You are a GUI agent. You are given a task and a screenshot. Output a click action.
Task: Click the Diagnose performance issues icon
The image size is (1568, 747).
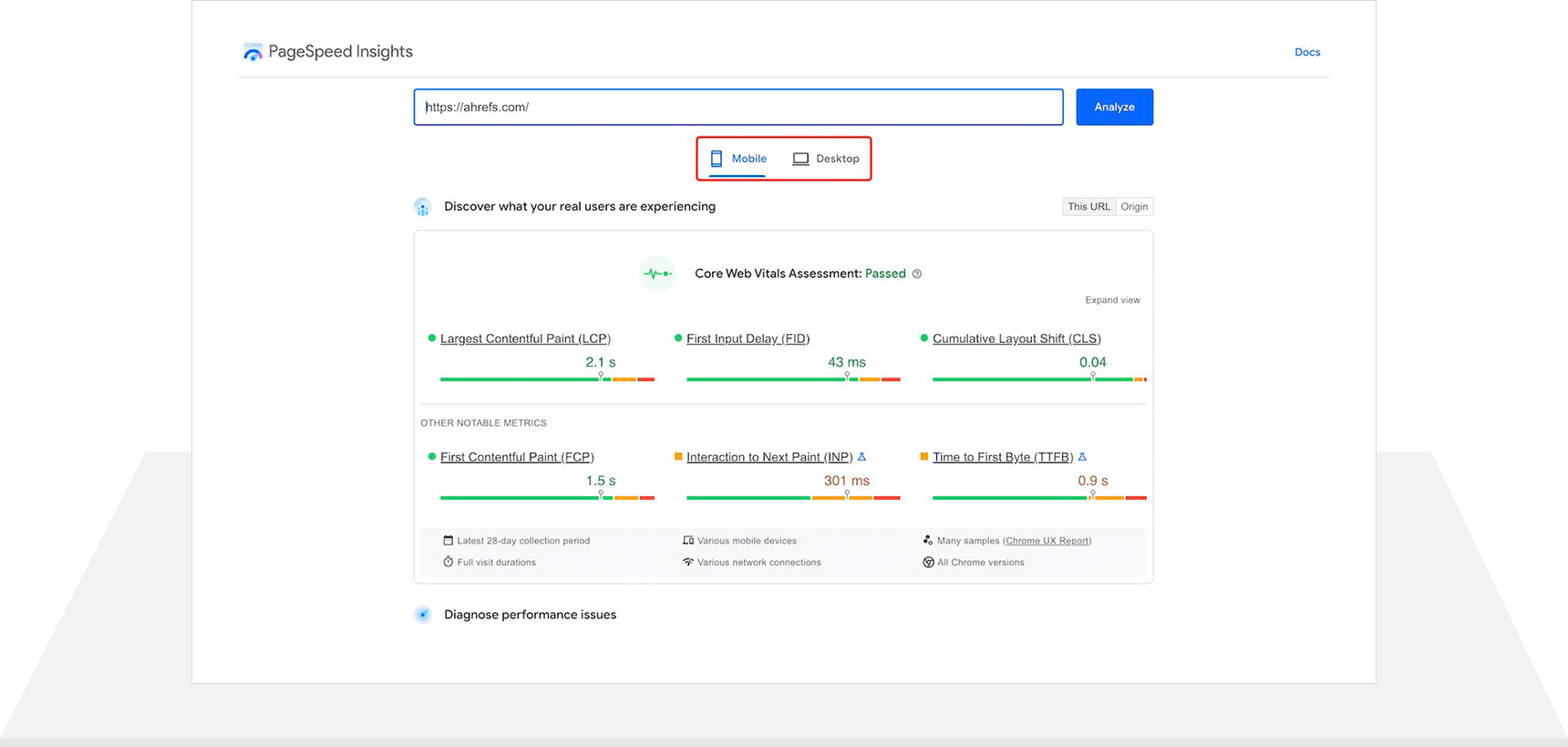(x=423, y=615)
